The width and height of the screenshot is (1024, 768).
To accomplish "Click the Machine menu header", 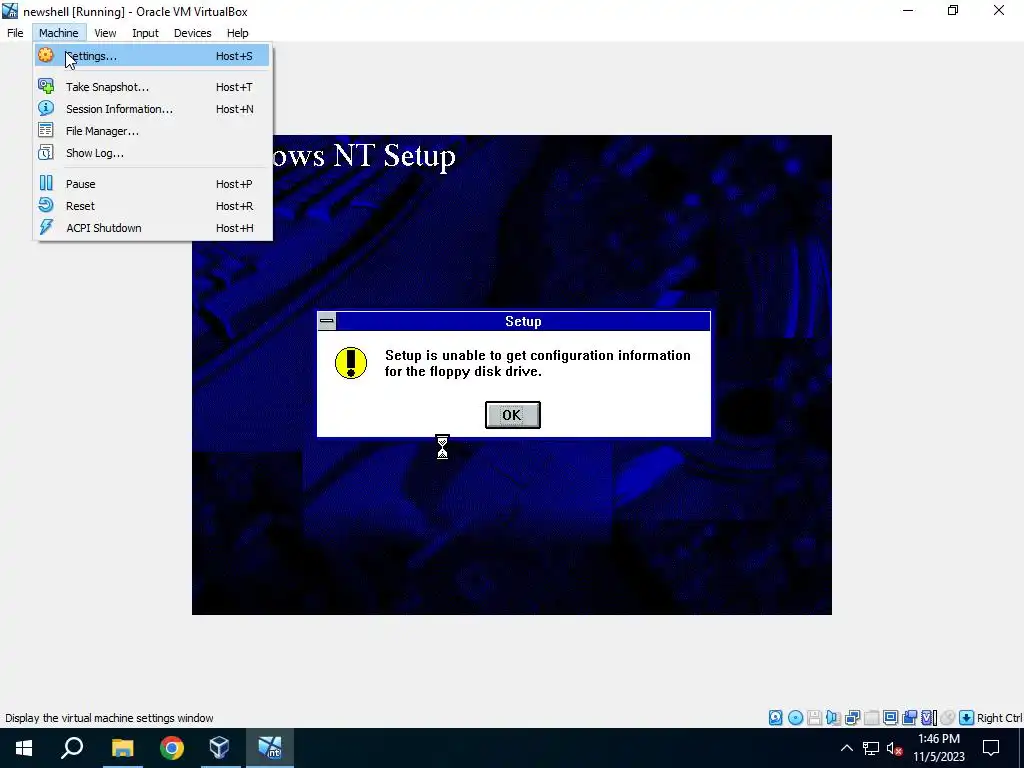I will coord(59,33).
